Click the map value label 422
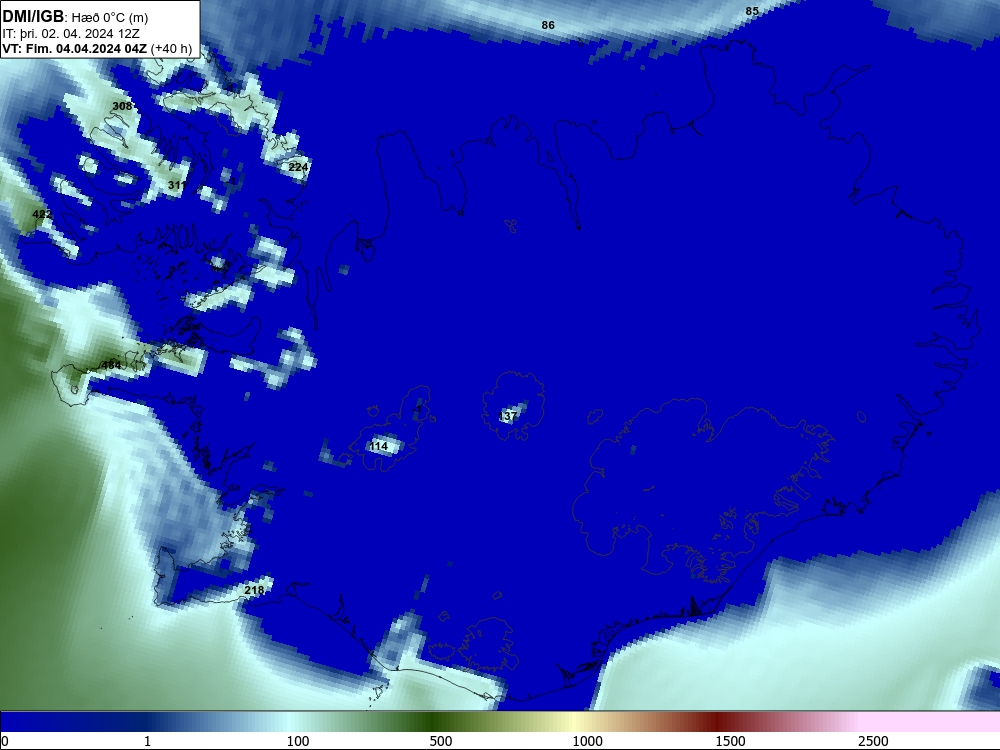Screen dimensions: 1000x750 pyautogui.click(x=41, y=214)
